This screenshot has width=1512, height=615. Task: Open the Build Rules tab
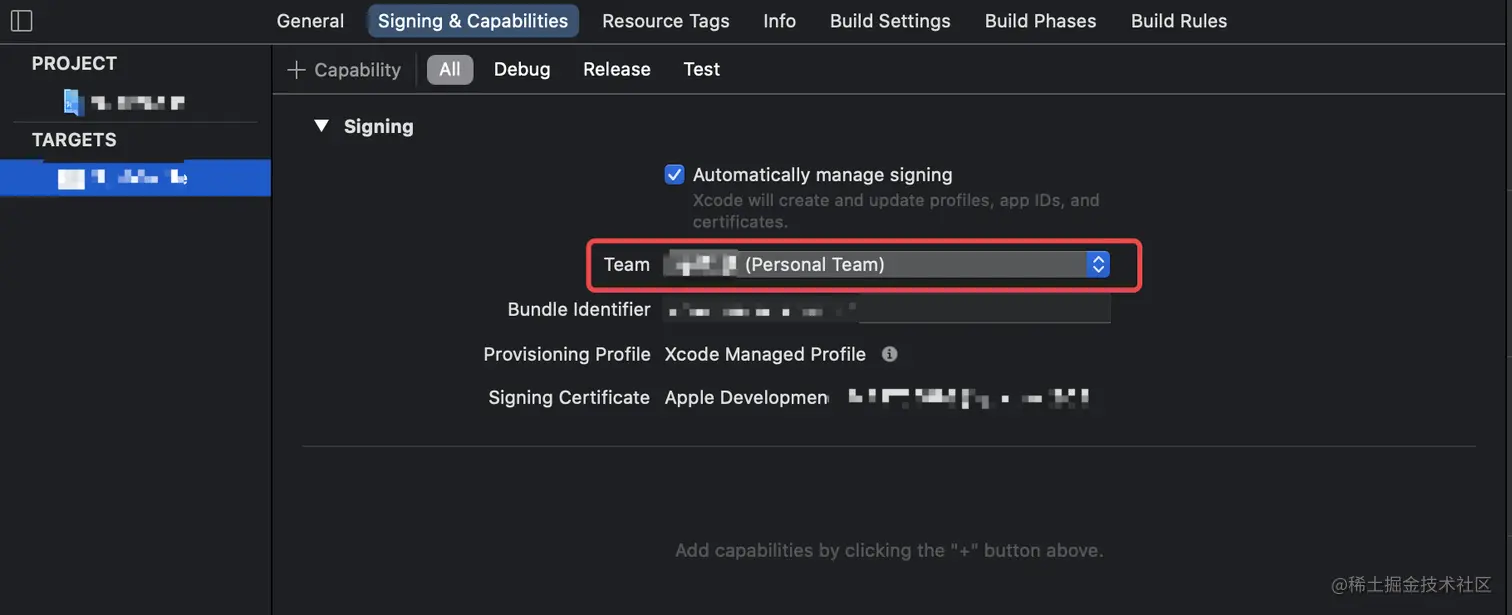[1179, 21]
